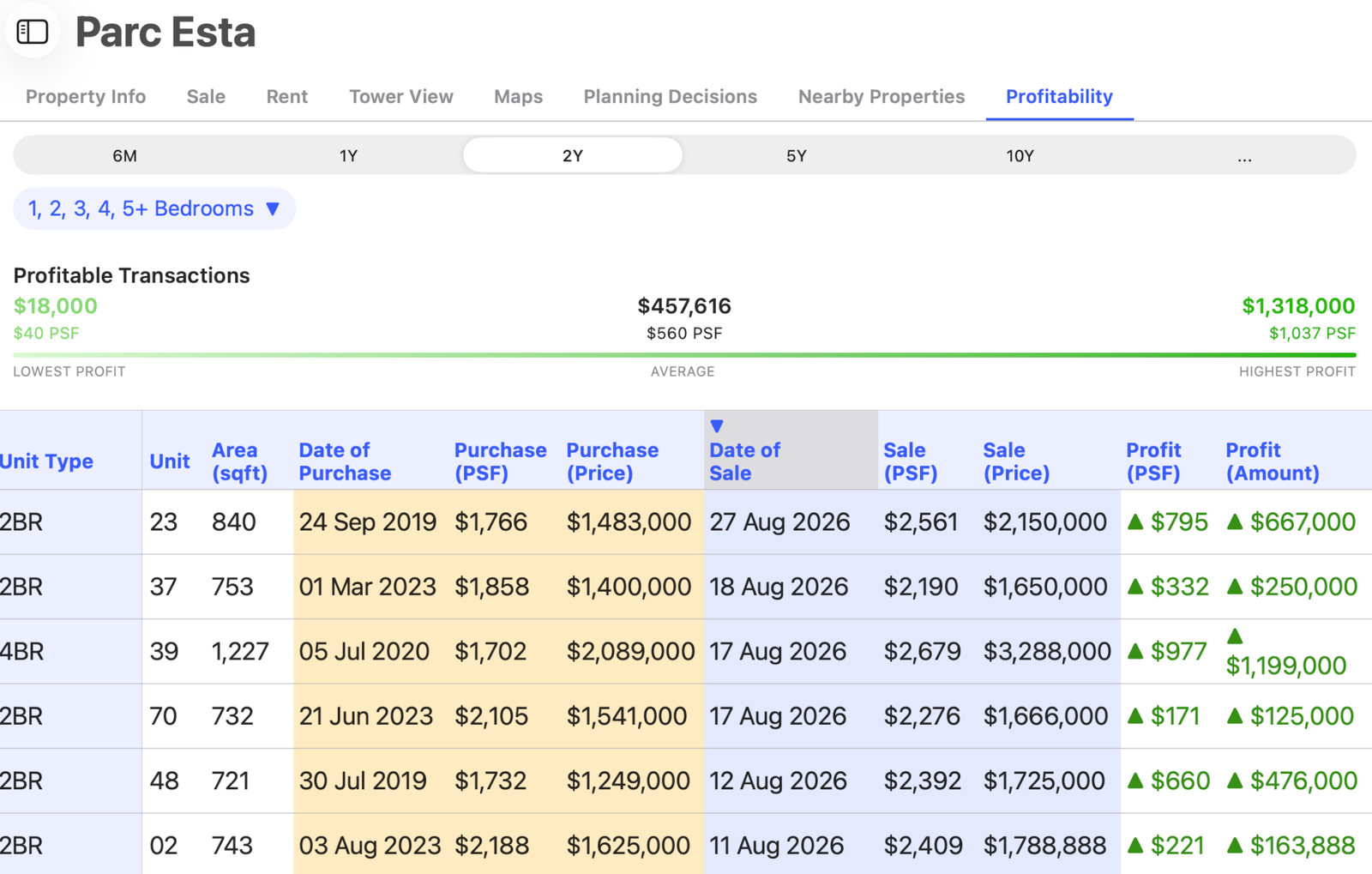Click area value 1,227
The width and height of the screenshot is (1372, 874).
pyautogui.click(x=240, y=652)
